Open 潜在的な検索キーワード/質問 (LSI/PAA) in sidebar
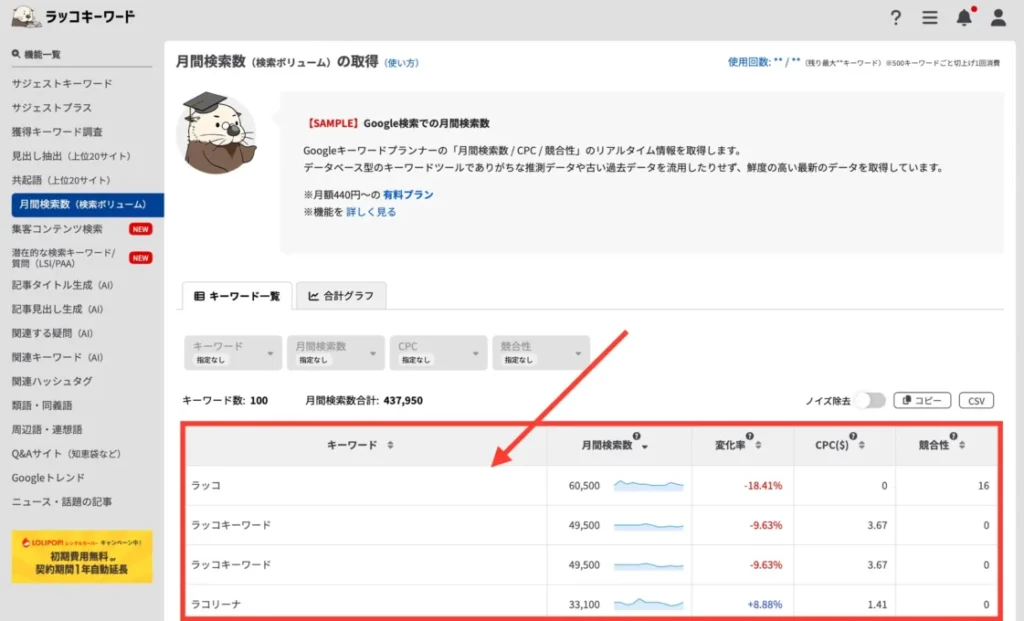The image size is (1024, 621). click(63, 258)
